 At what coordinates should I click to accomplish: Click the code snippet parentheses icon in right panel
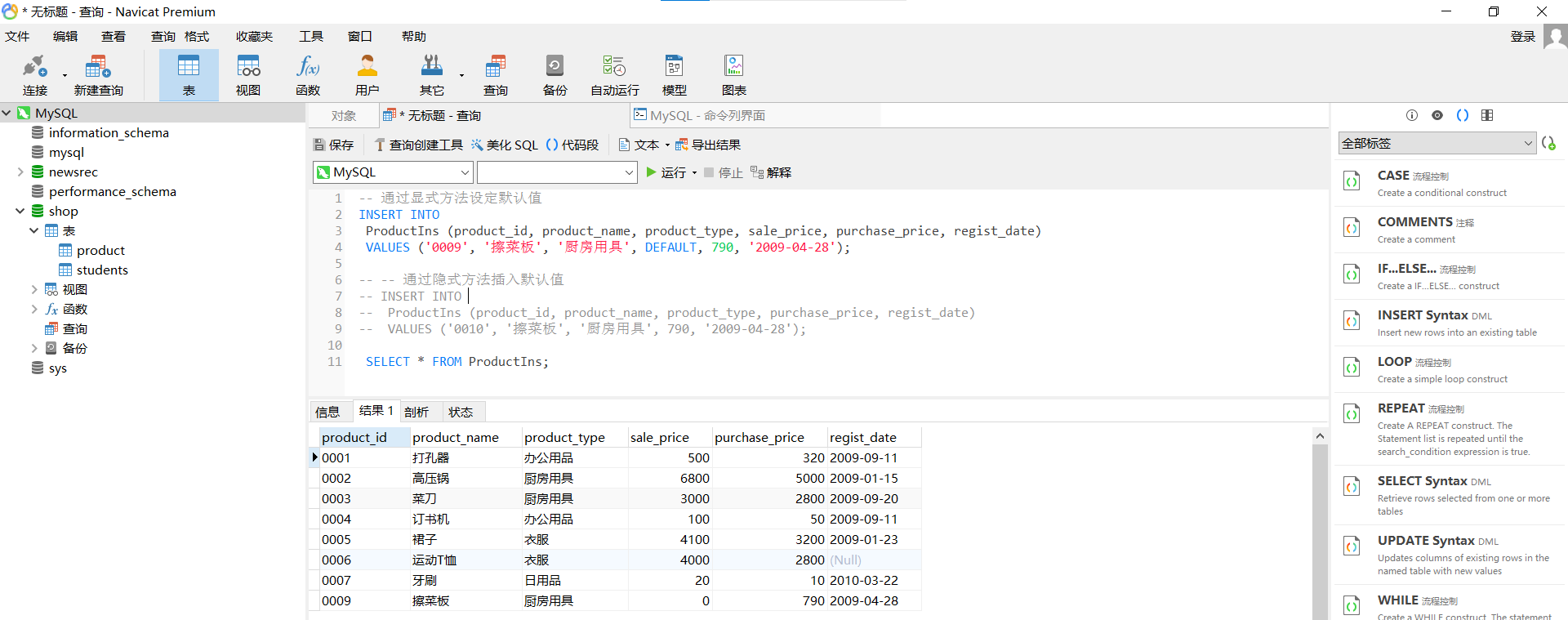tap(1463, 115)
